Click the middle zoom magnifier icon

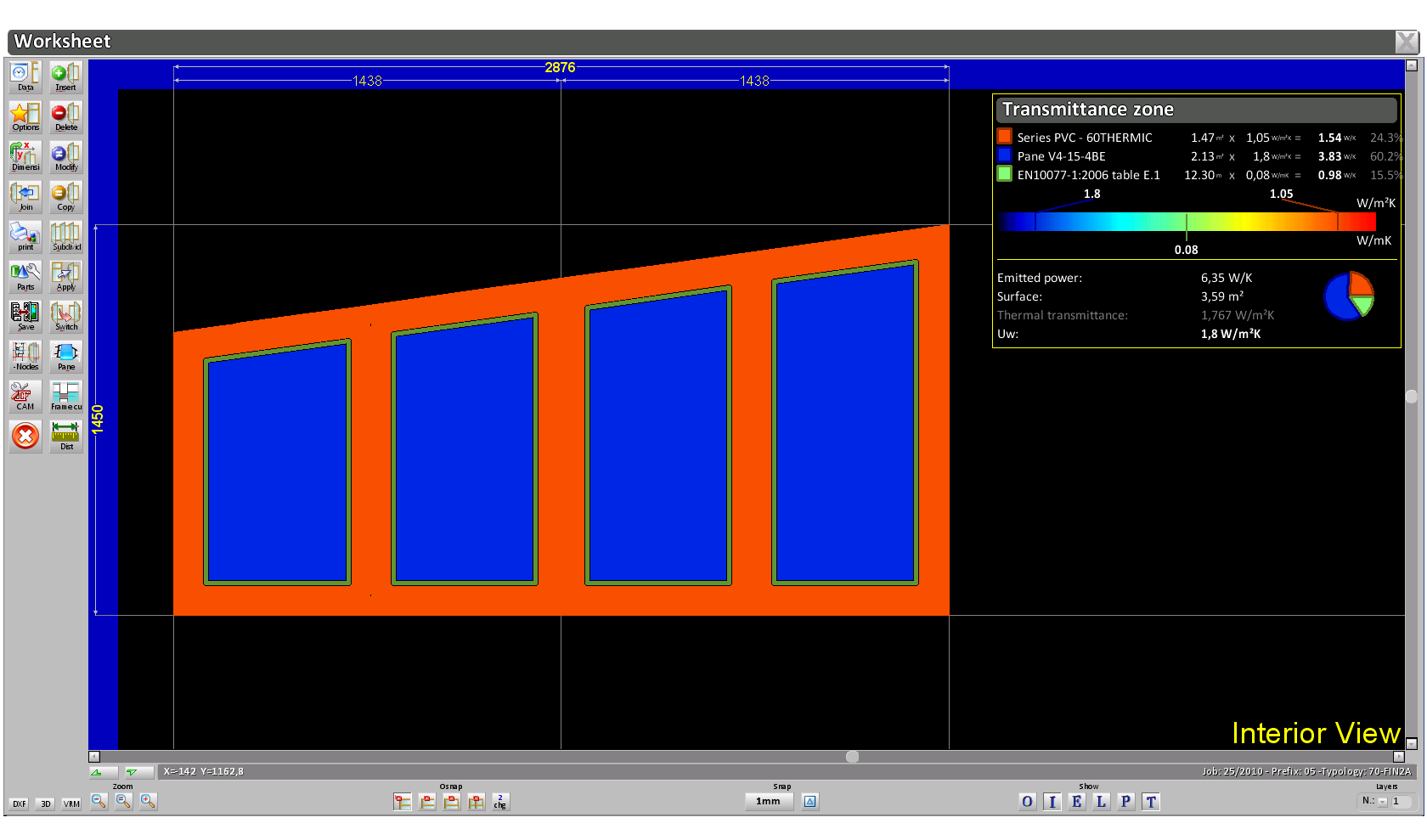tap(123, 801)
